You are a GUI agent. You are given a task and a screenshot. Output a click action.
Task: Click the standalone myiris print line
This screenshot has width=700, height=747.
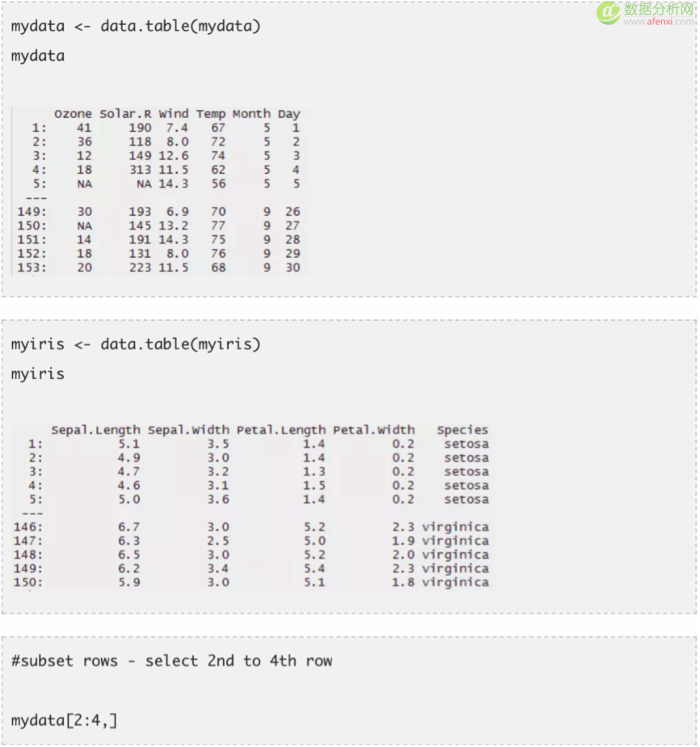38,374
